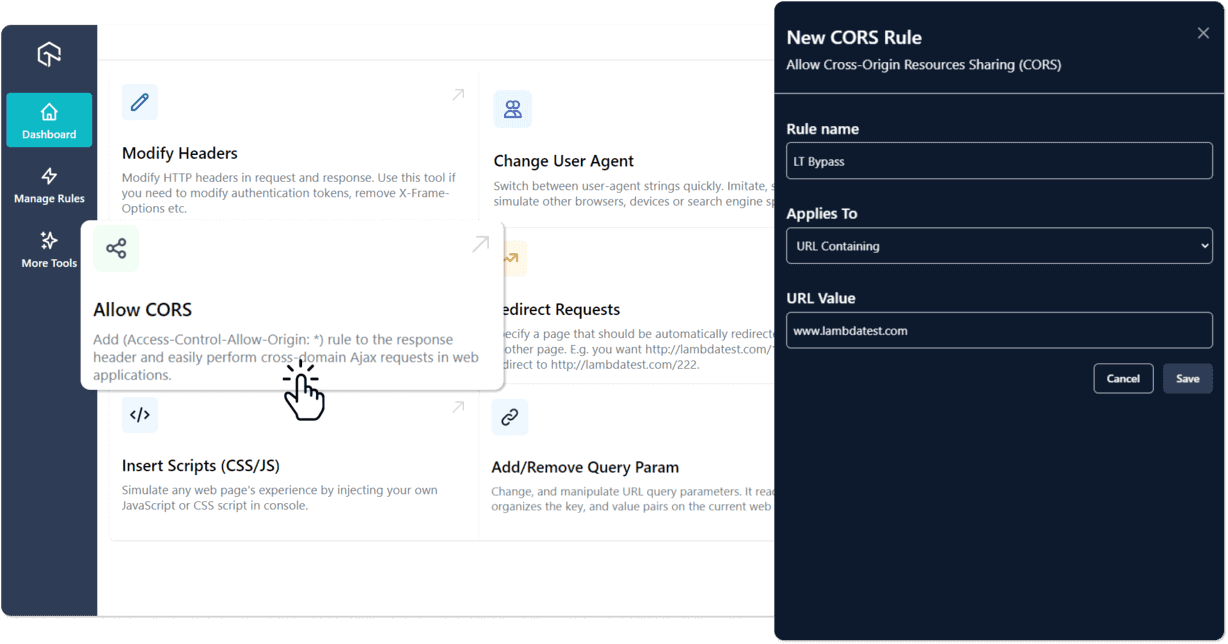This screenshot has height=644, width=1228.
Task: Click the Insert Scripts code icon
Action: (x=139, y=414)
